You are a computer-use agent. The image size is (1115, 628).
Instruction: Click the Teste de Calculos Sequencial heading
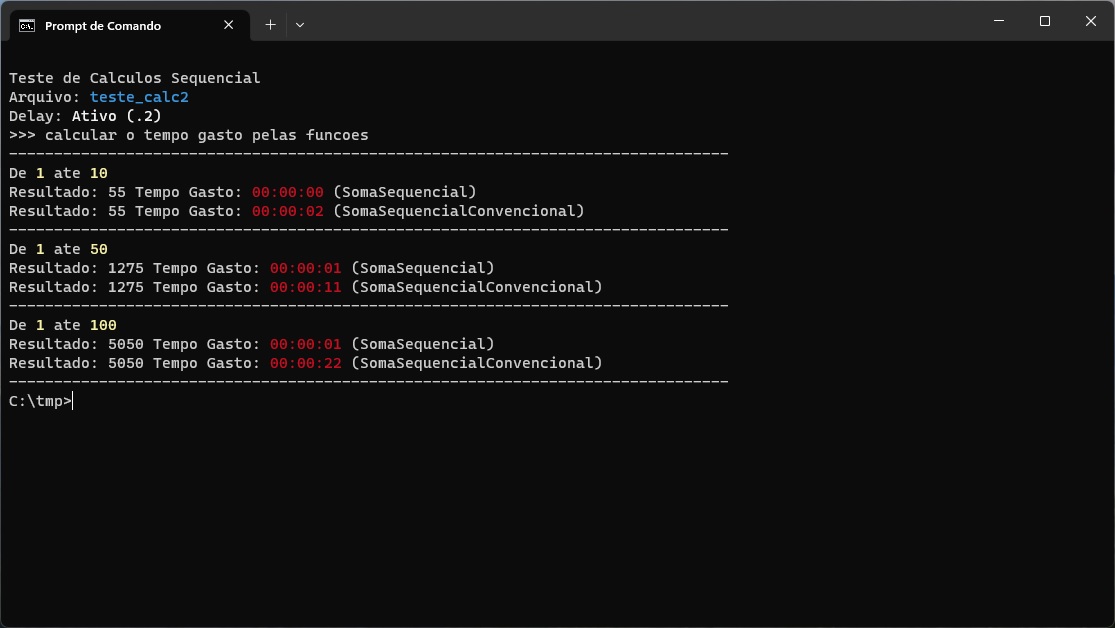coord(134,78)
